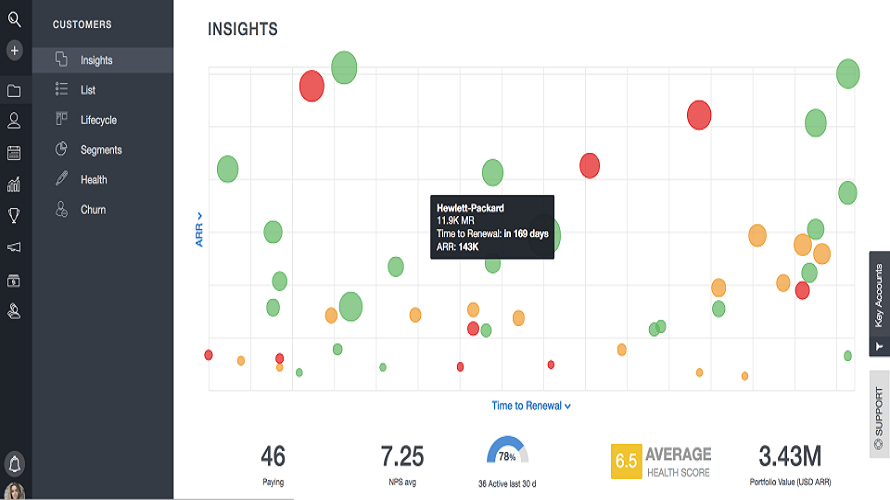The image size is (890, 500).
Task: Click the plus add button in sidebar
Action: pyautogui.click(x=14, y=50)
